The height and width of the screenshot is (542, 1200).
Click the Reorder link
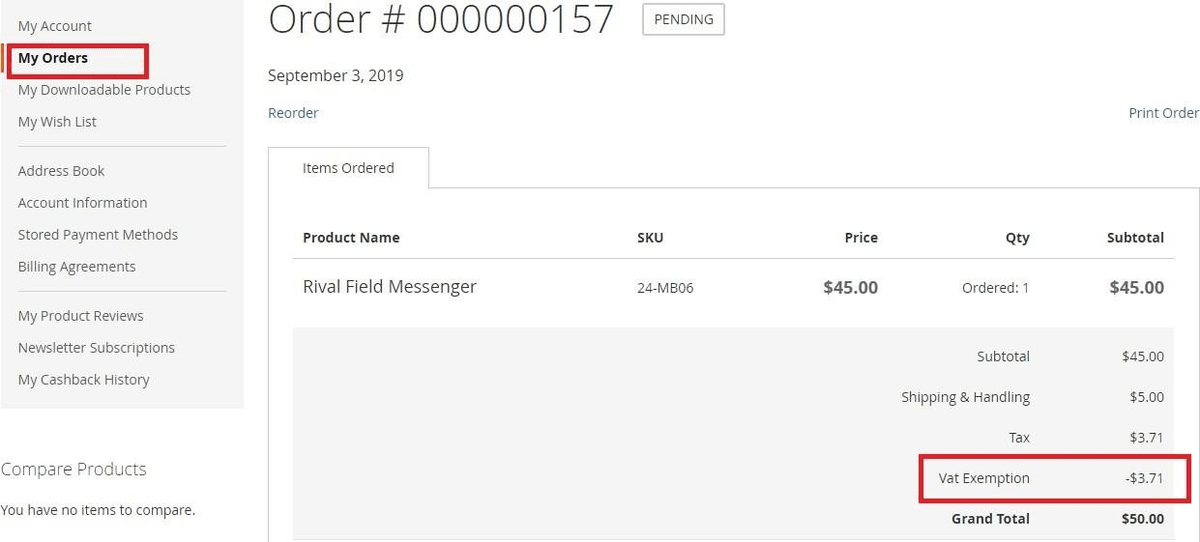tap(293, 113)
